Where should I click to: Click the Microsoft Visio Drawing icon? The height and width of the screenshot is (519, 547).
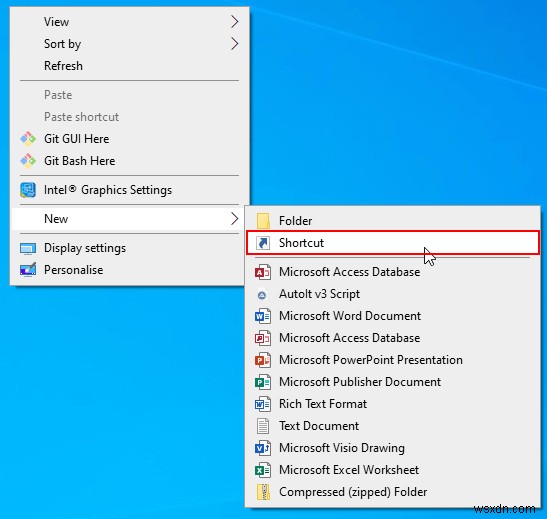[x=263, y=448]
